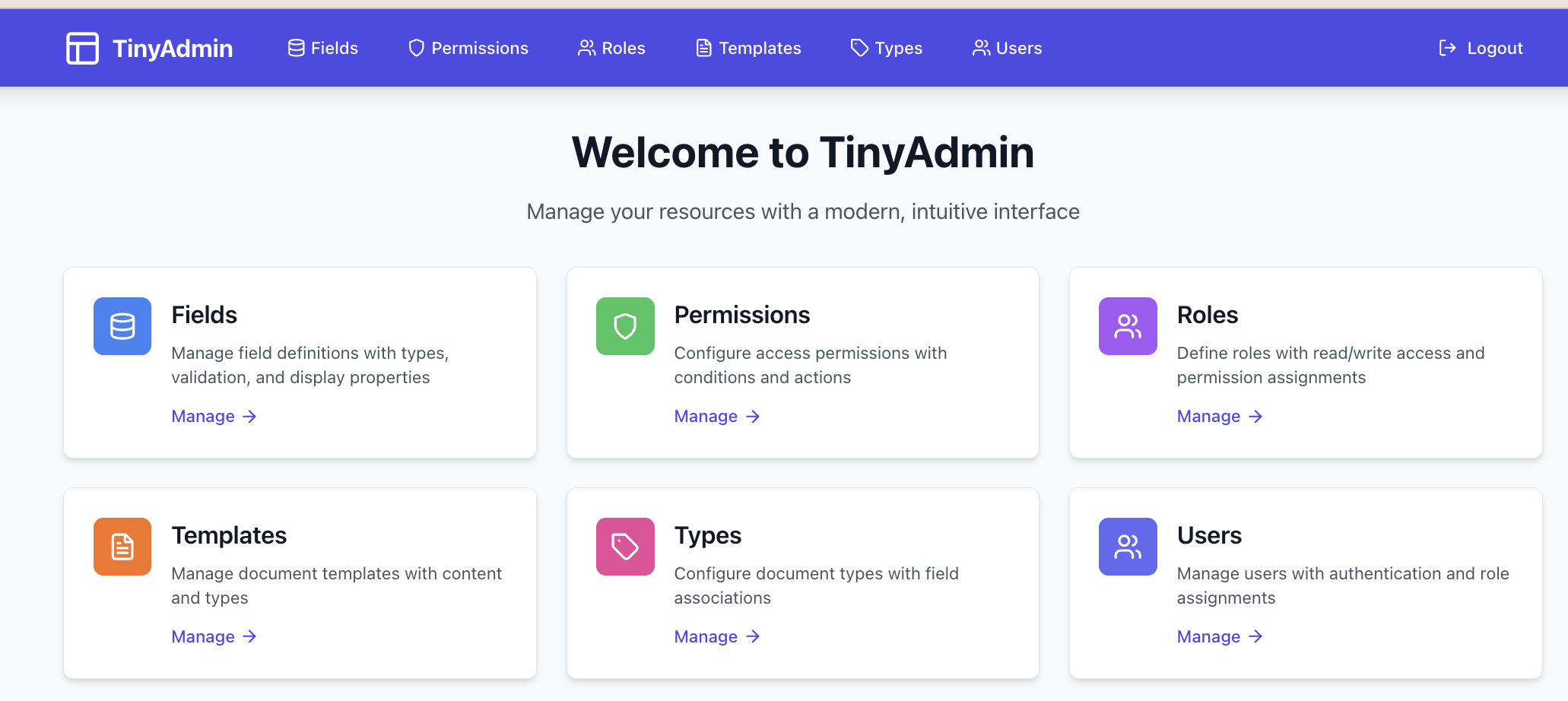
Task: Click the purple Roles people icon
Action: [1128, 326]
